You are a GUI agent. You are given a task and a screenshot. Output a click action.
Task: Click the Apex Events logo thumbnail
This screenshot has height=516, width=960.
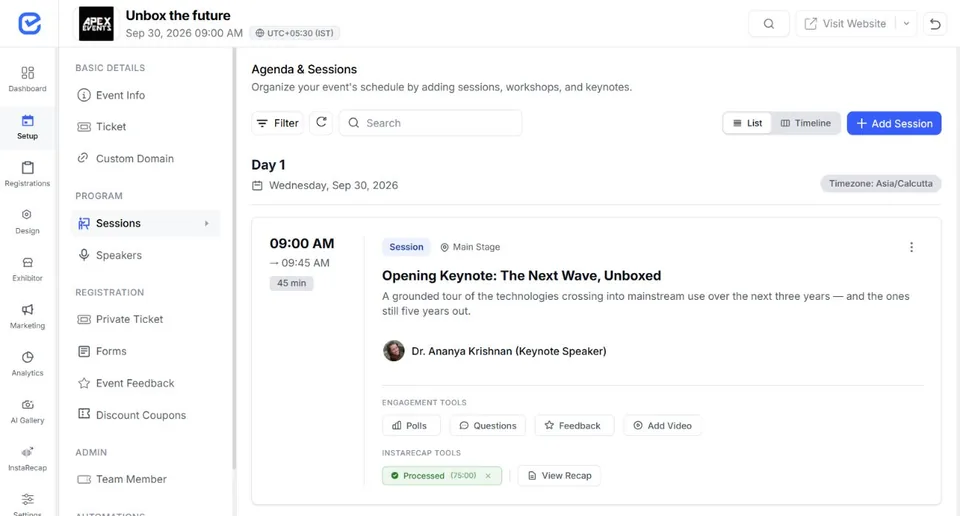[x=96, y=24]
